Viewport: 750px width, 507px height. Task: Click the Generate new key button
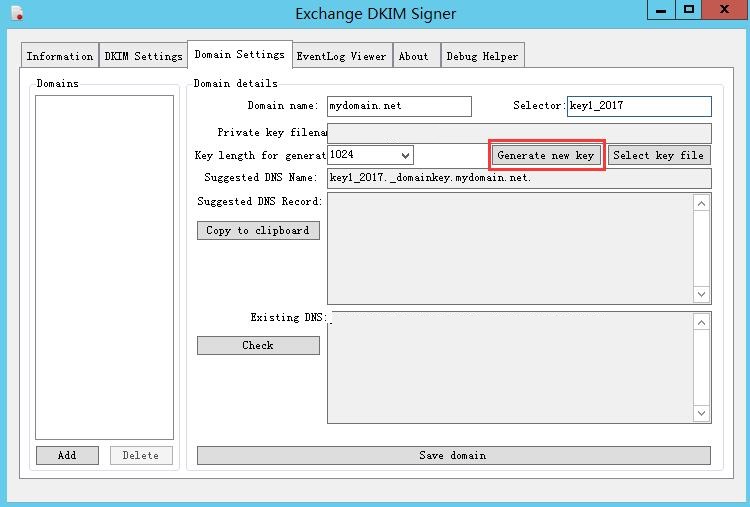(x=545, y=155)
